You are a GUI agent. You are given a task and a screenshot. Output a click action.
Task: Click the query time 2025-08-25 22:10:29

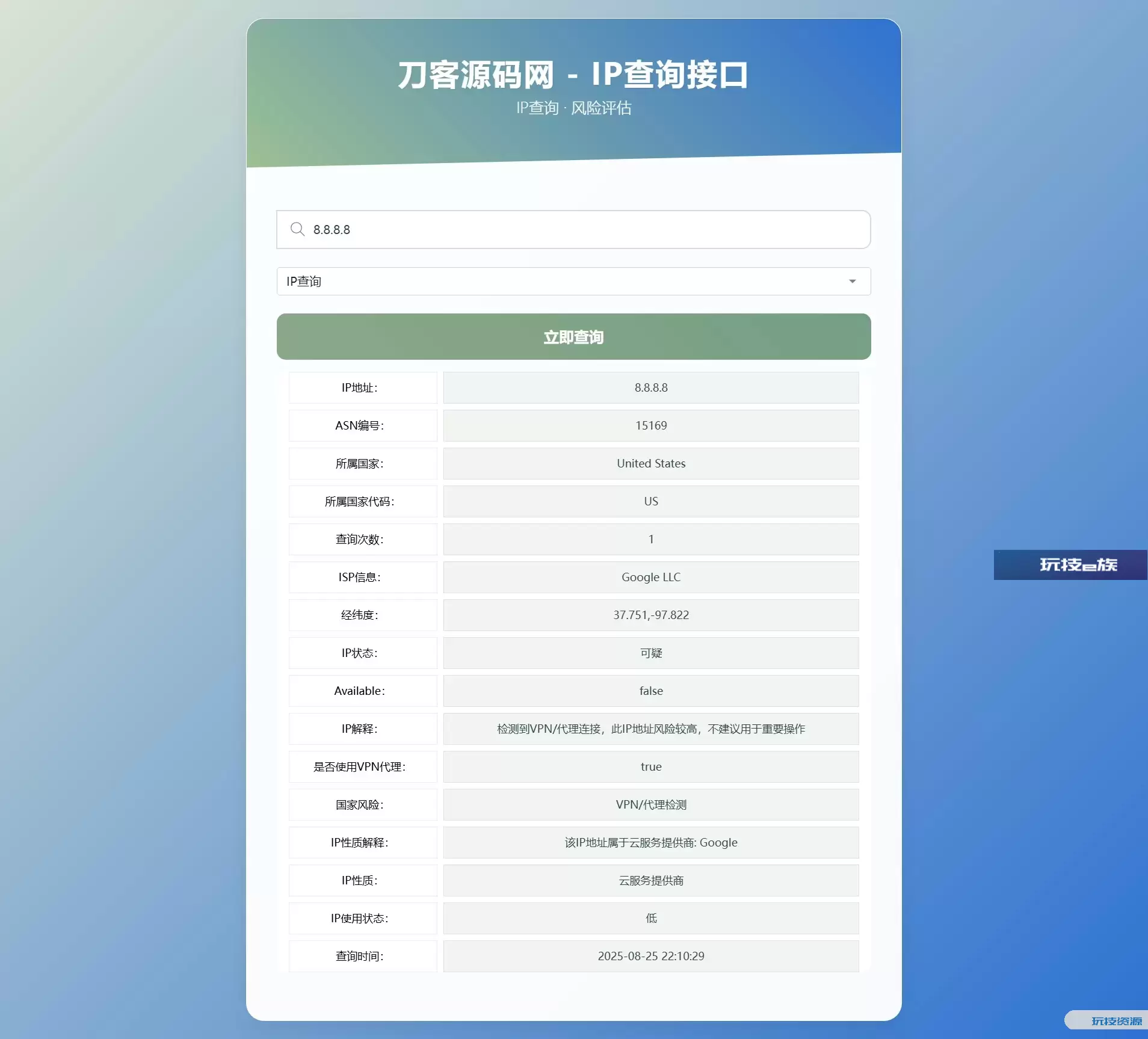click(x=650, y=957)
